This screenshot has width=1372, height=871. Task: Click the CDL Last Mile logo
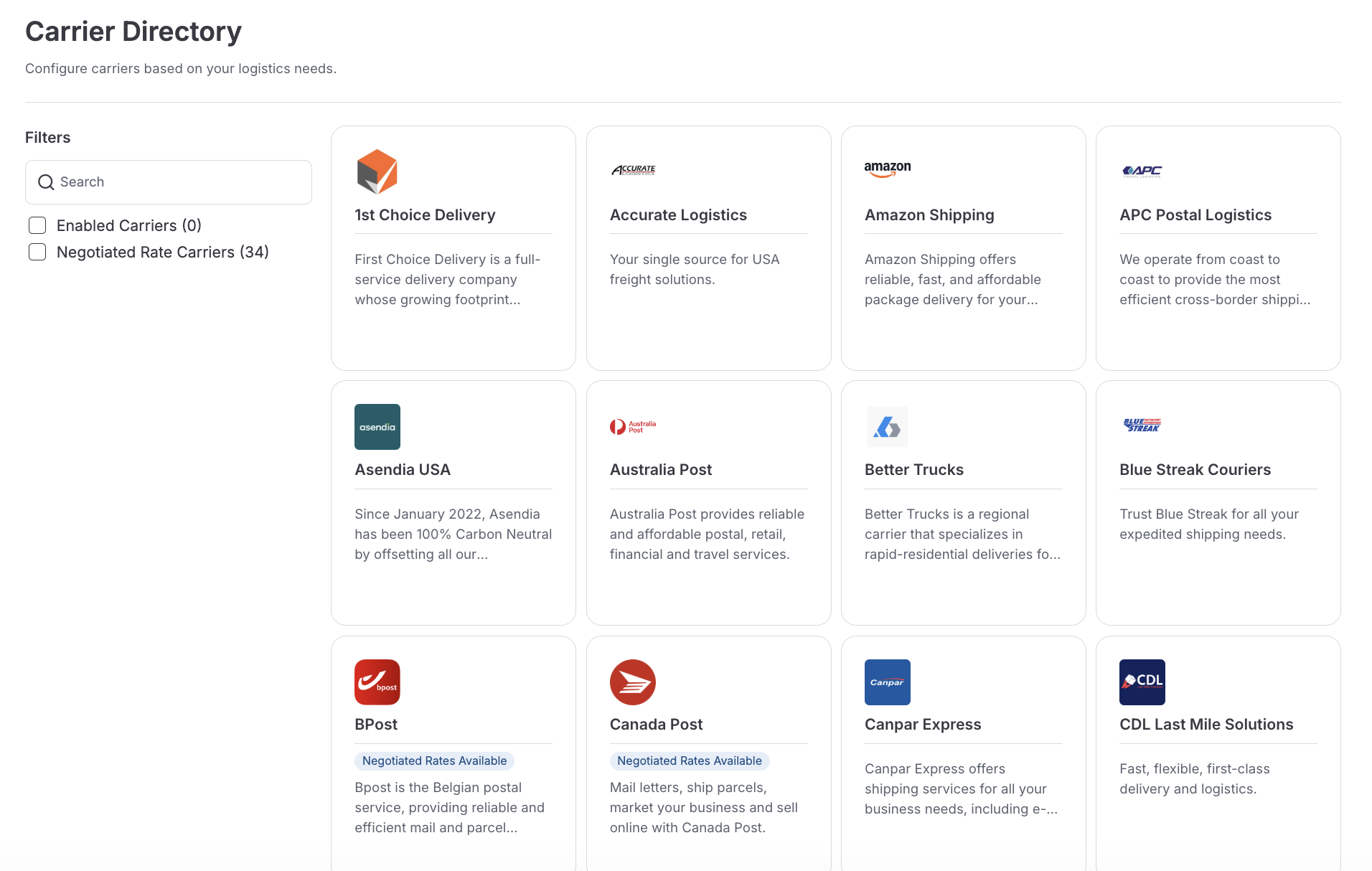(1142, 682)
